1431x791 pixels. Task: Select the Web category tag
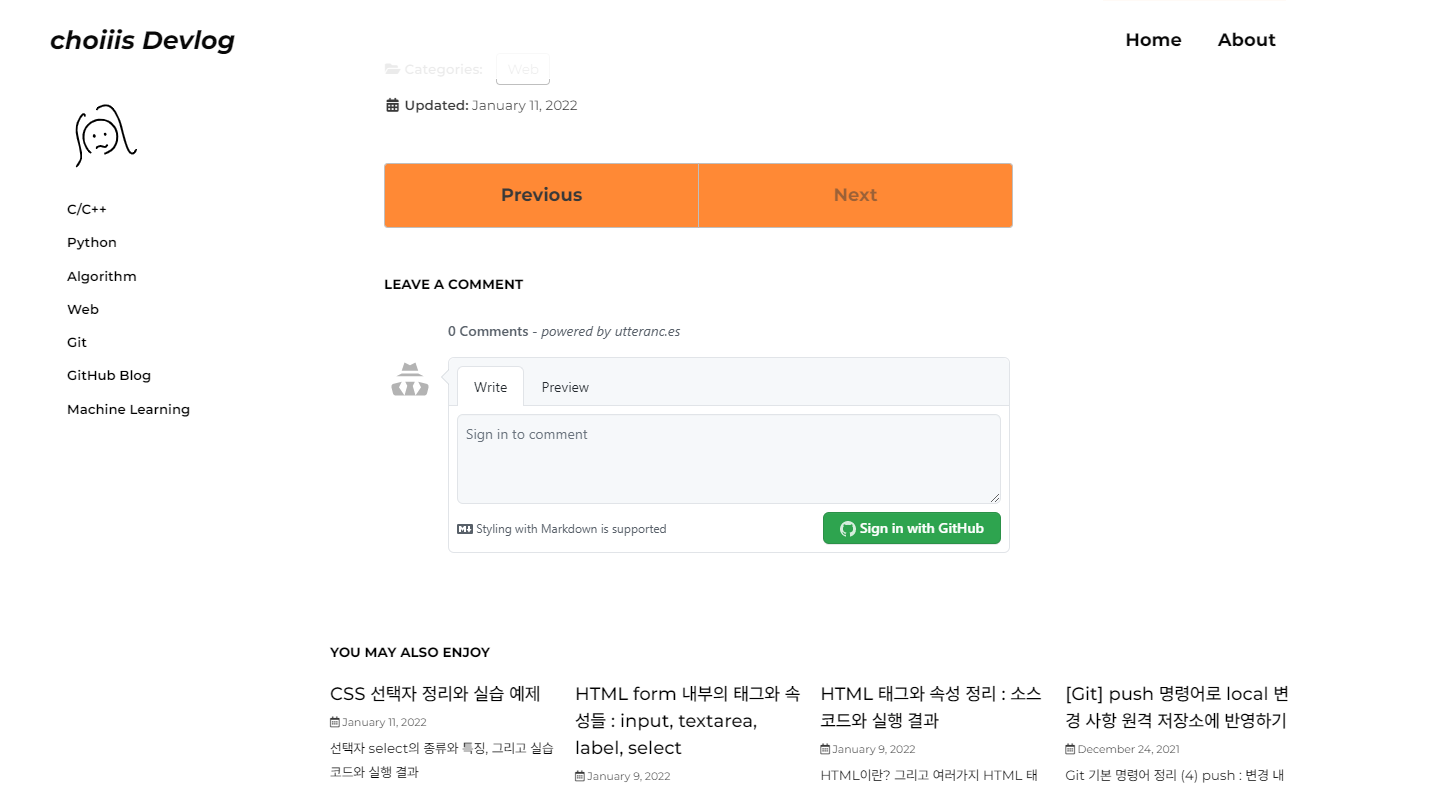pos(522,68)
